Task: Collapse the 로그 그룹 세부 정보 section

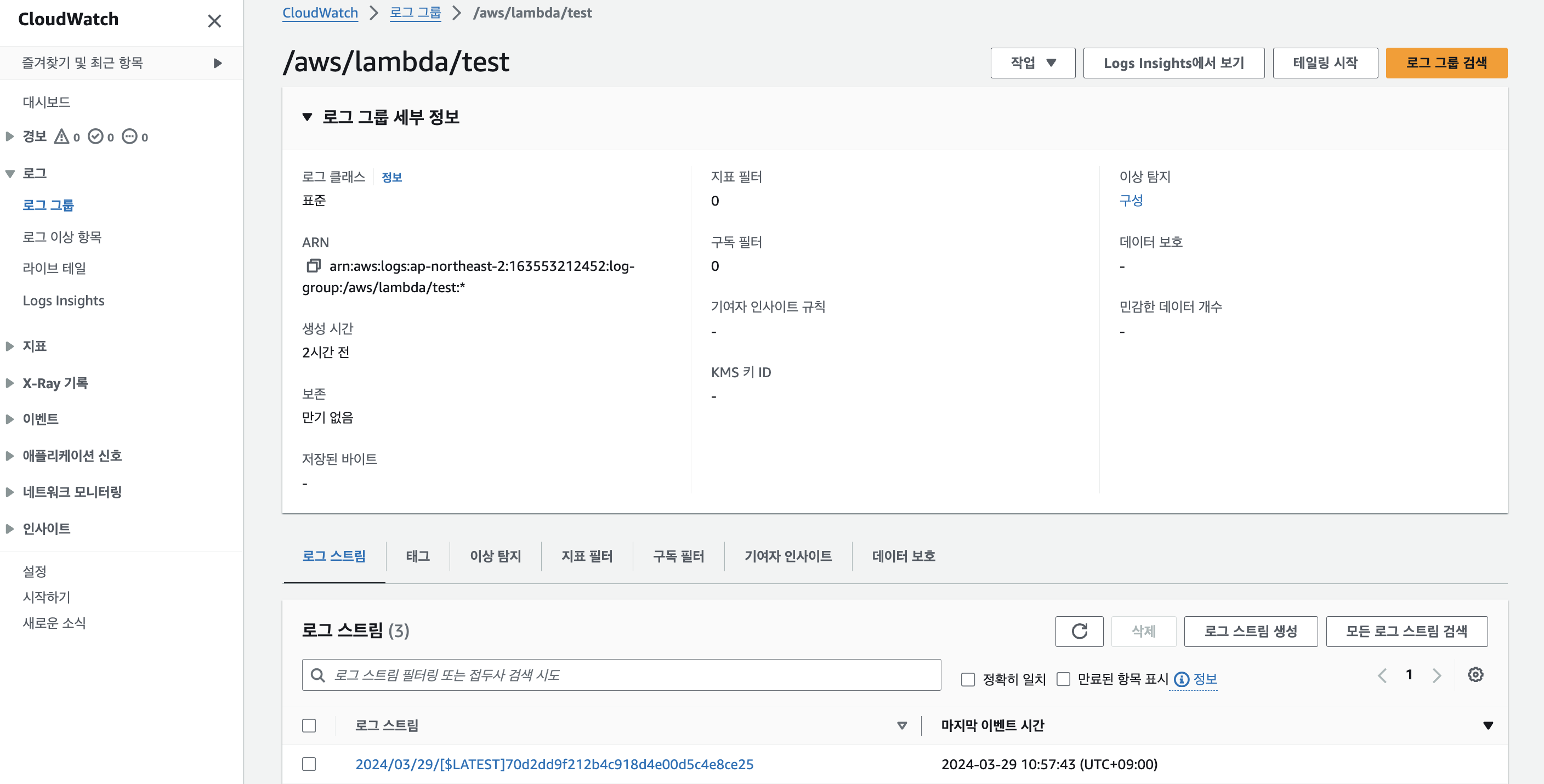Action: (308, 117)
